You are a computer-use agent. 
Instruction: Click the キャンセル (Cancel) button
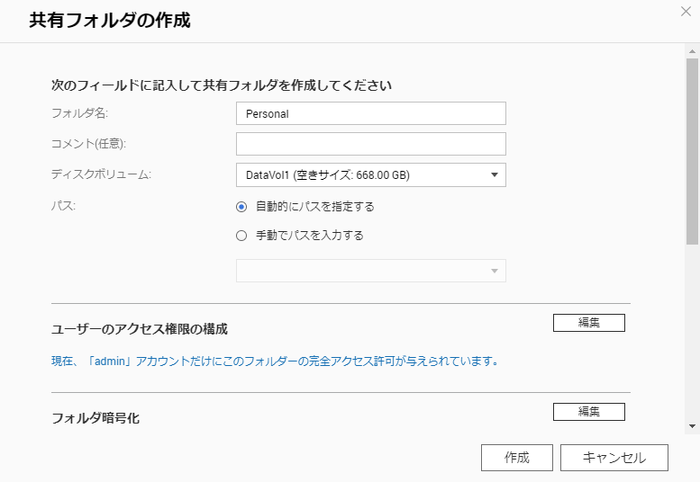[x=614, y=457]
